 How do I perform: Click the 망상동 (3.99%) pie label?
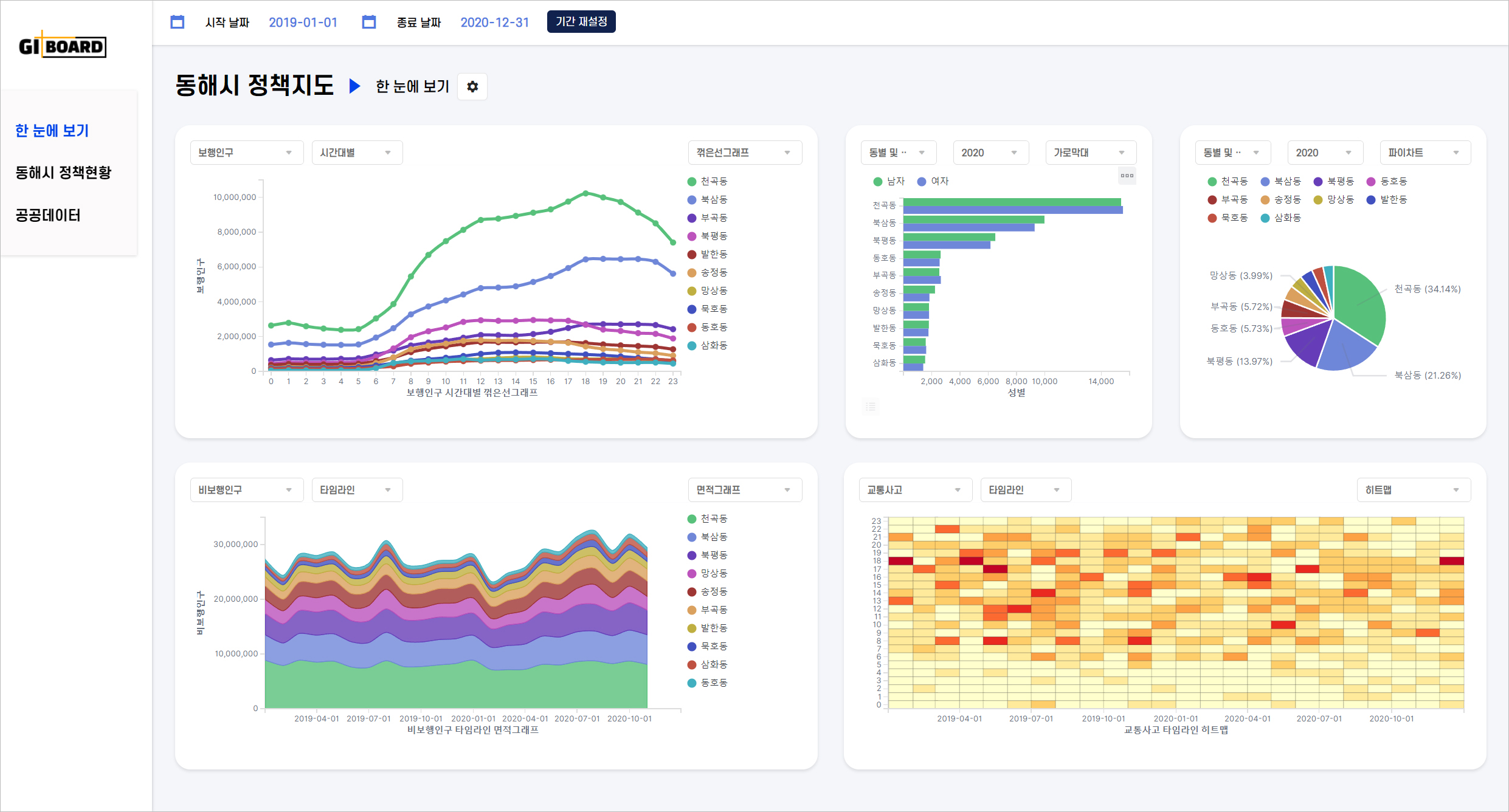[x=1241, y=276]
